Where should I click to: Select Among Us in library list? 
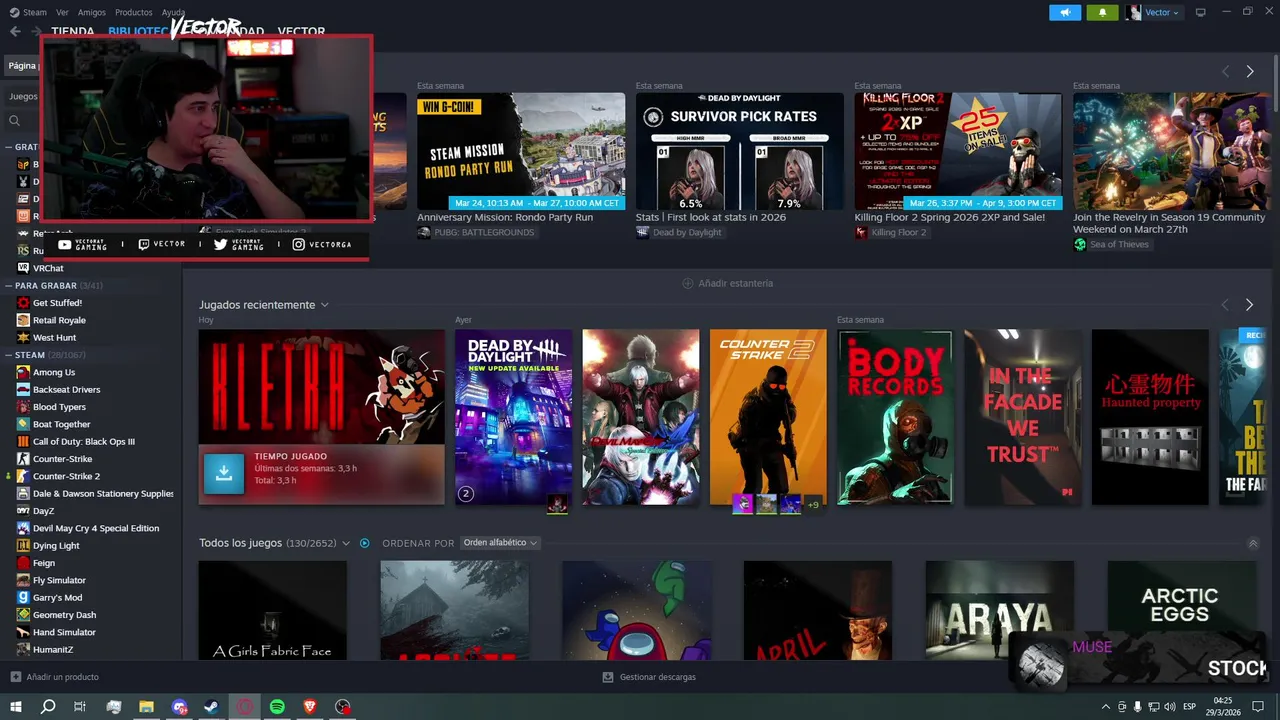[54, 372]
